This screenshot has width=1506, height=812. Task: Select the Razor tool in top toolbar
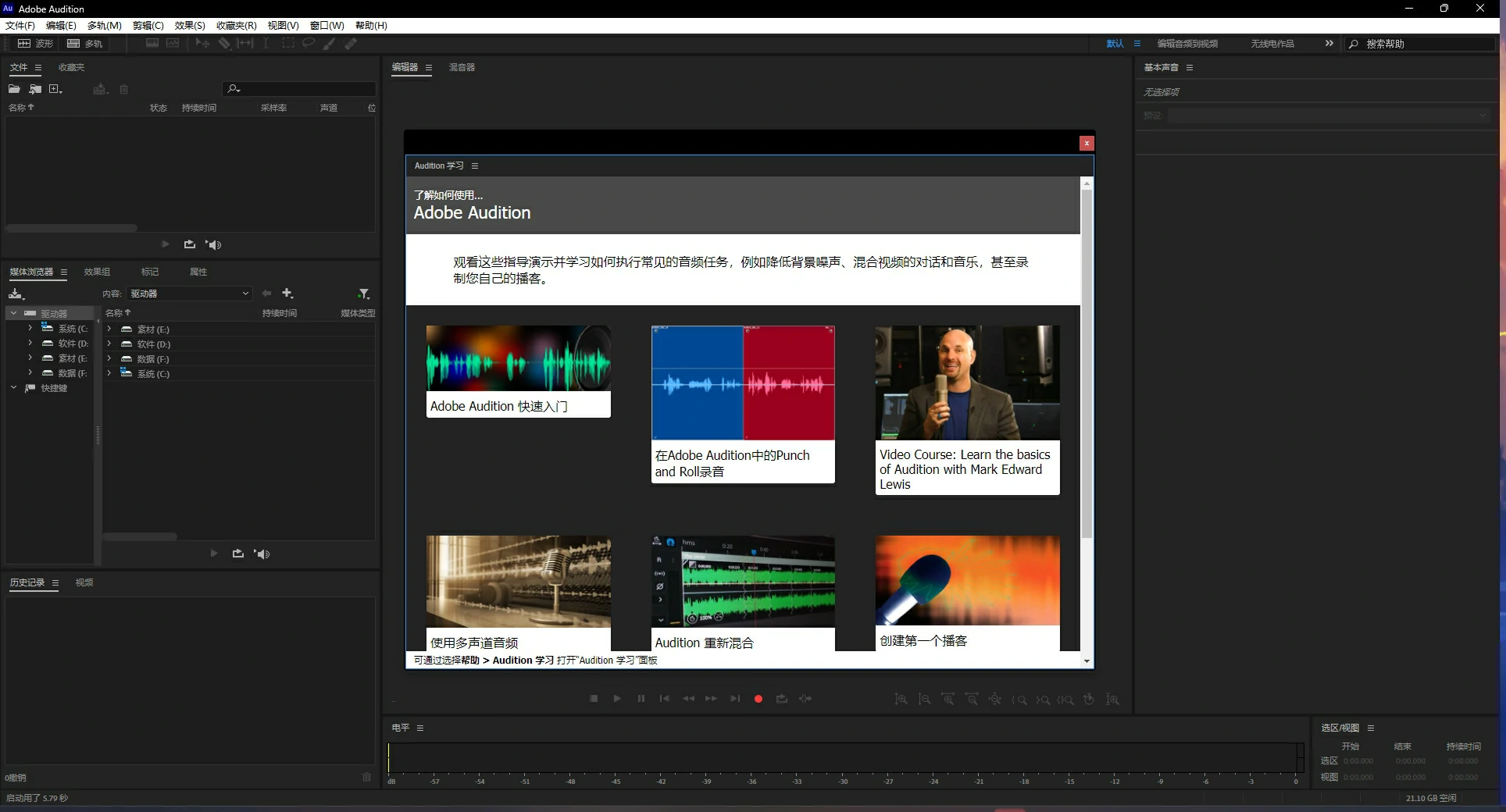click(x=224, y=44)
